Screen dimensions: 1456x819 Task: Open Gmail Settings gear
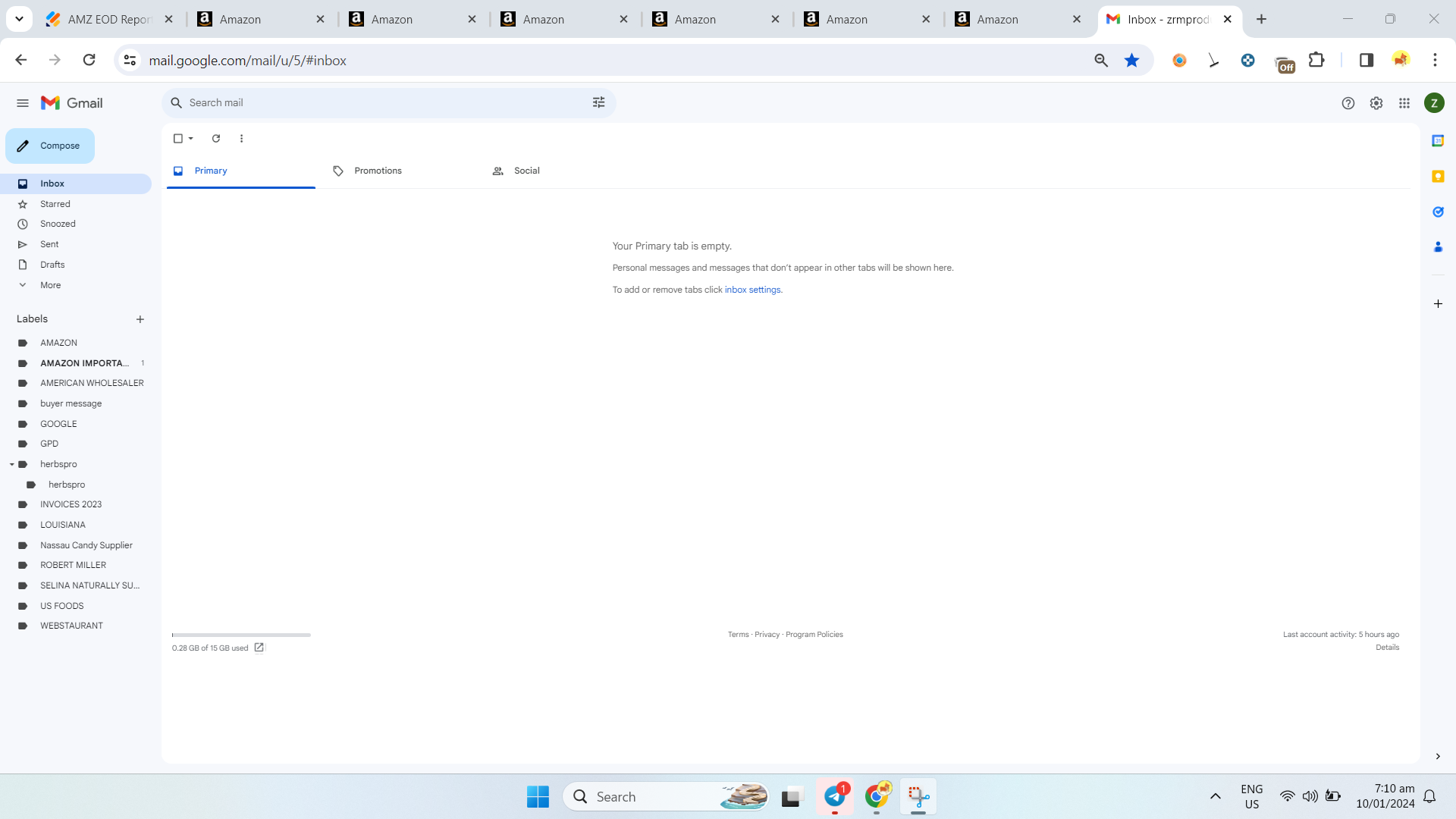click(1376, 103)
